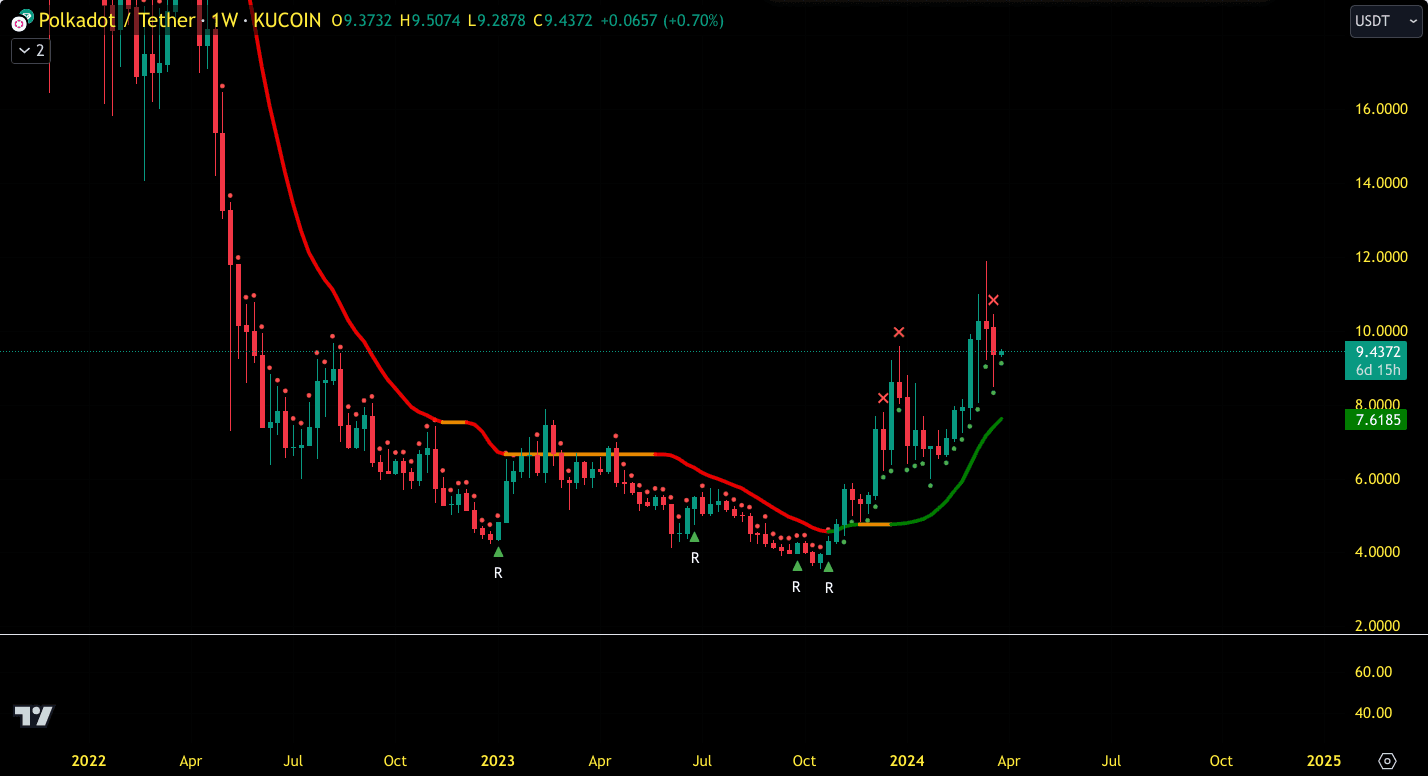Click the 40.00 lower pane scale label

coord(1373,713)
